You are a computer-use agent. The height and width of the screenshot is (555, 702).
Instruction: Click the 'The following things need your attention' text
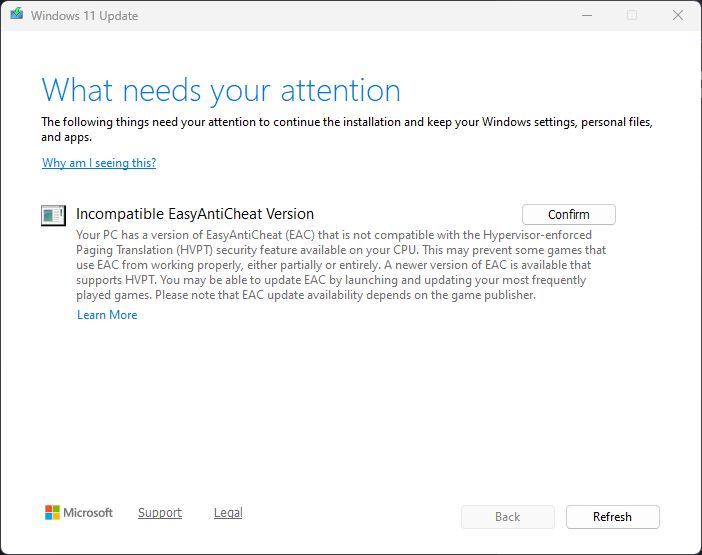(347, 129)
